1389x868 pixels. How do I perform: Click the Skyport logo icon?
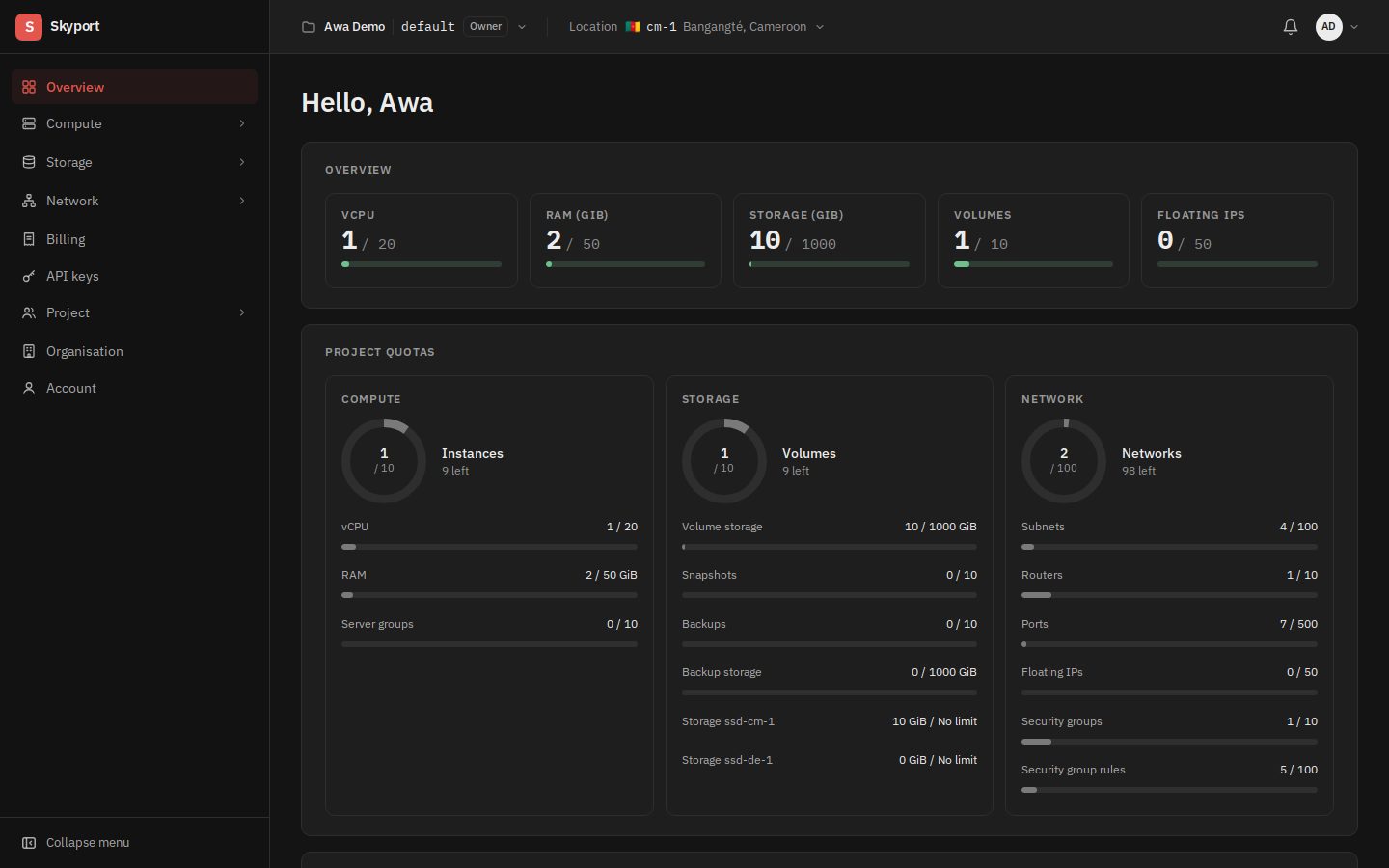pyautogui.click(x=29, y=27)
